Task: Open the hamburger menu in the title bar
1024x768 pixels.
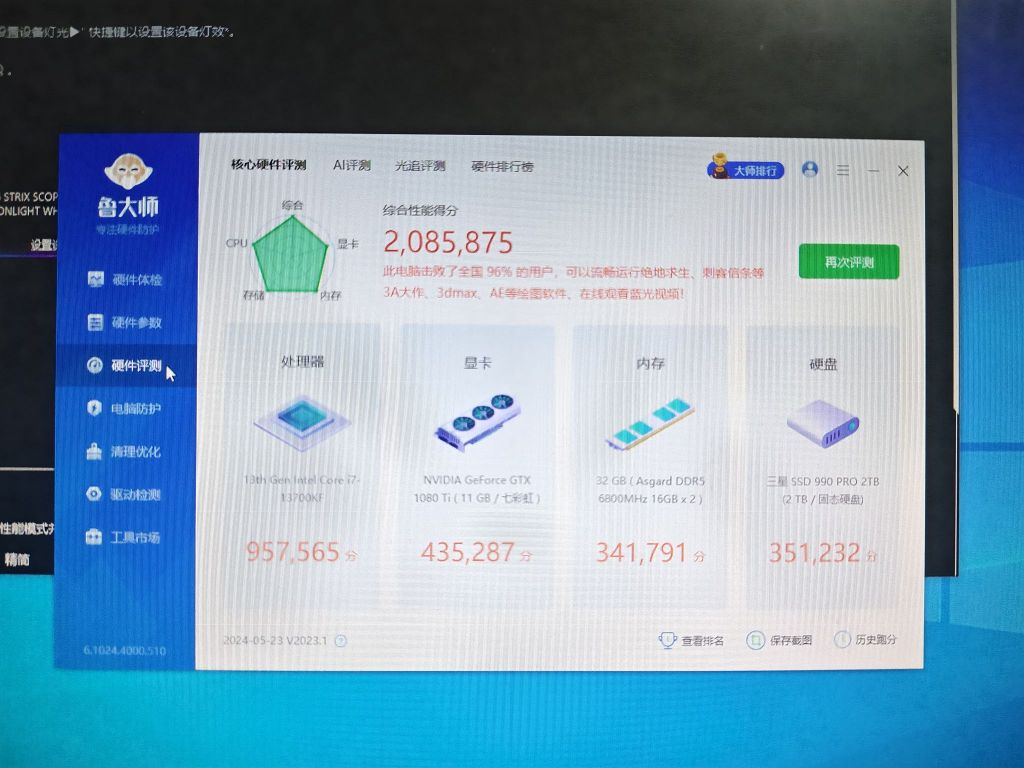Action: 843,170
